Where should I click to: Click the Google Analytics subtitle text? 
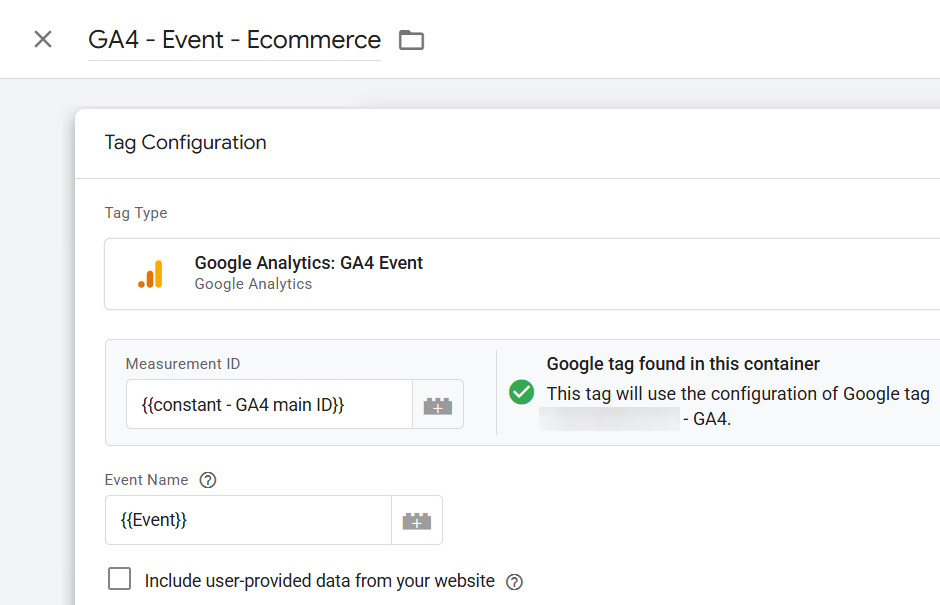point(254,284)
